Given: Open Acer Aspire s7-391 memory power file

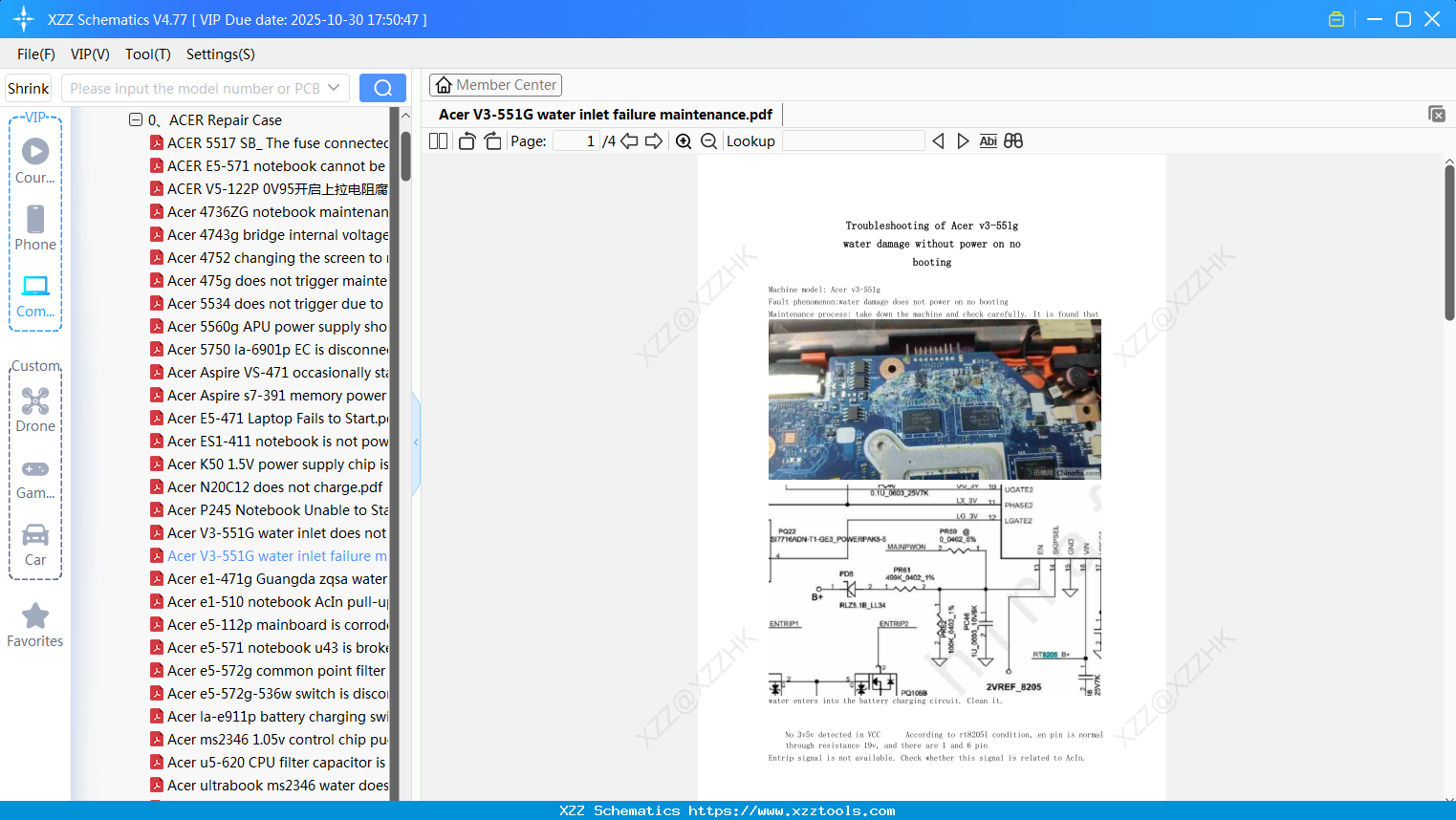Looking at the screenshot, I should 270,395.
